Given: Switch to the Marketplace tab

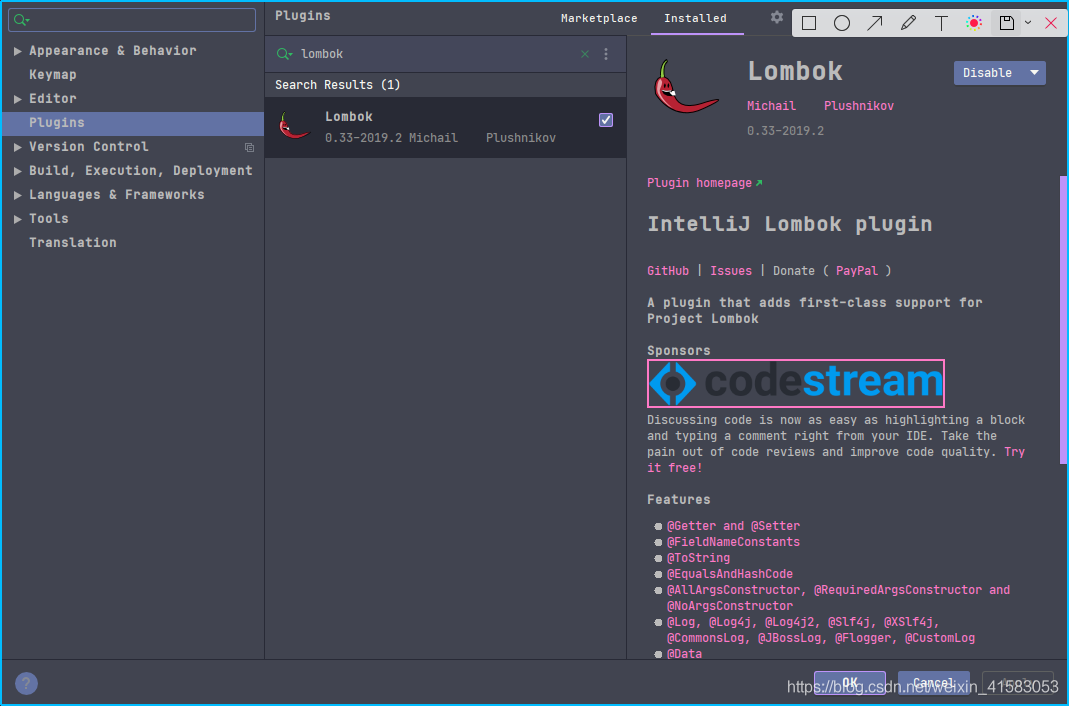Looking at the screenshot, I should point(599,18).
